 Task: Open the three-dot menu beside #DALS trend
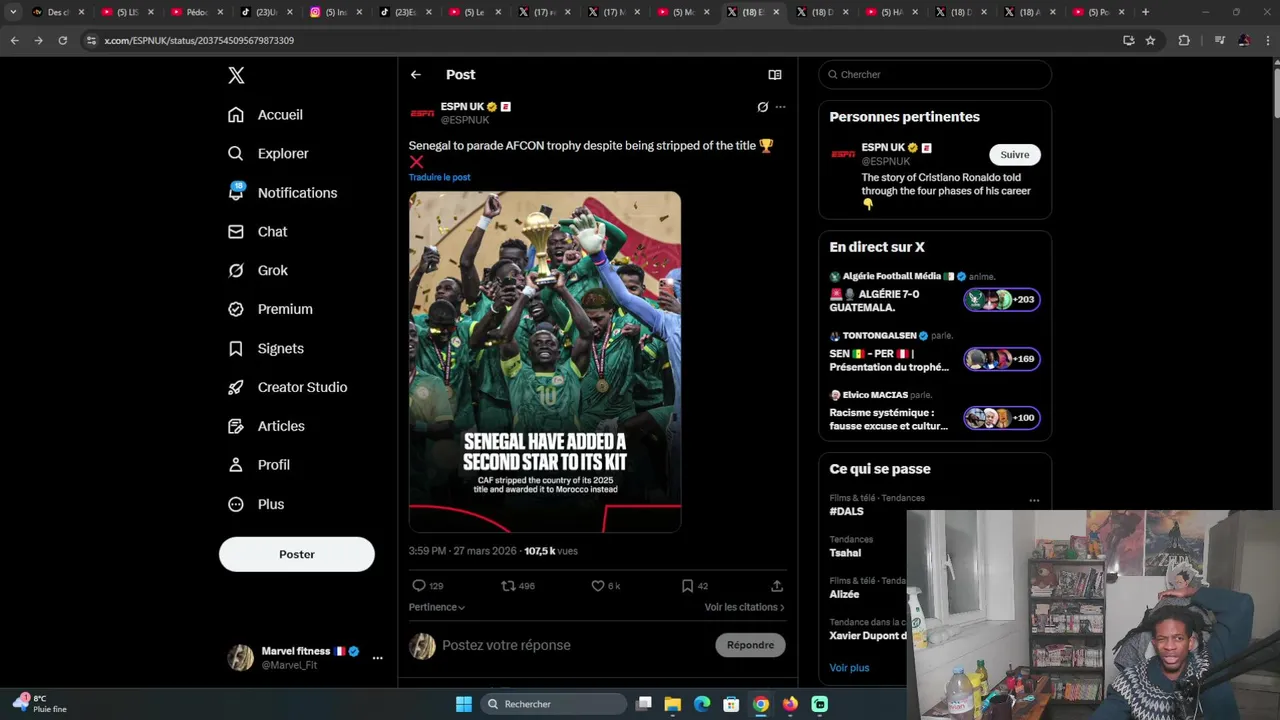click(1034, 500)
